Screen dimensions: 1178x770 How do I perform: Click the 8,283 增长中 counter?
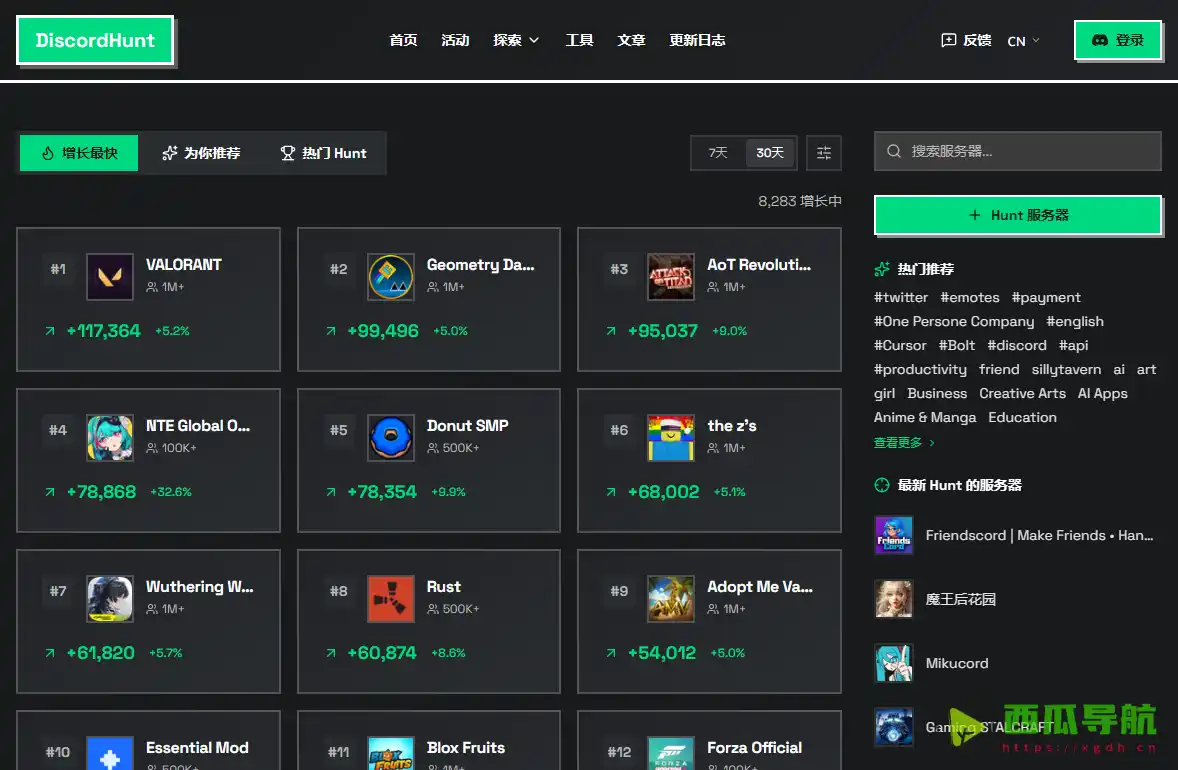tap(799, 201)
